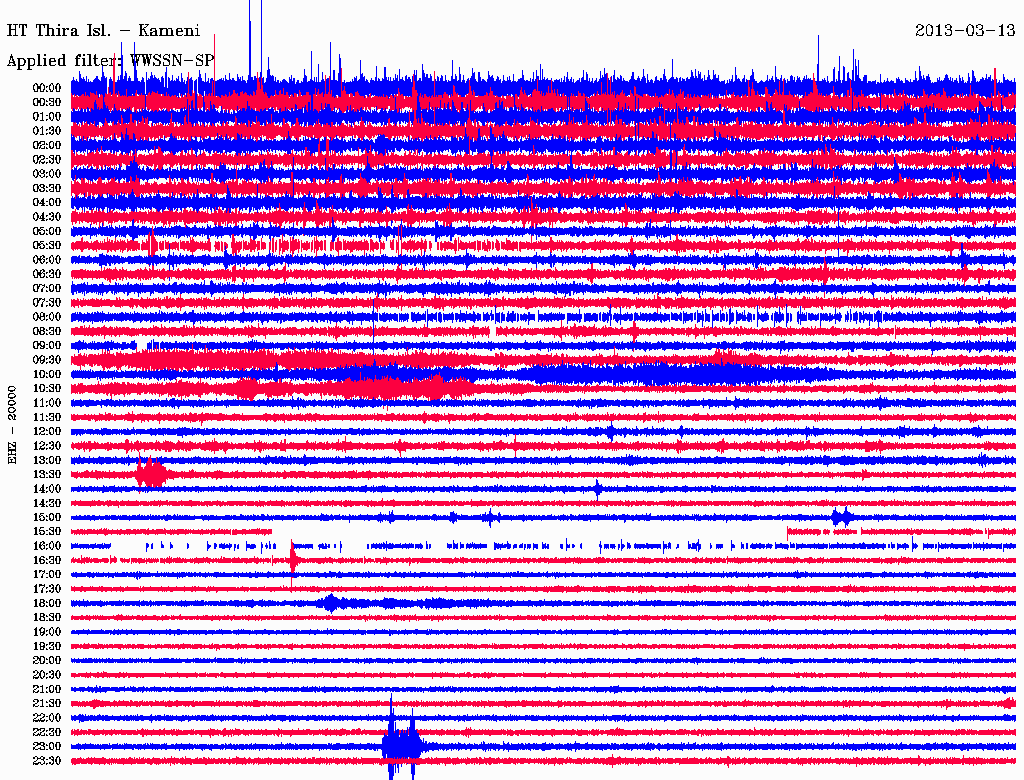Screen dimensions: 1024x780
Task: Click the large blue seismic event on 23:00 trace
Action: [402, 745]
